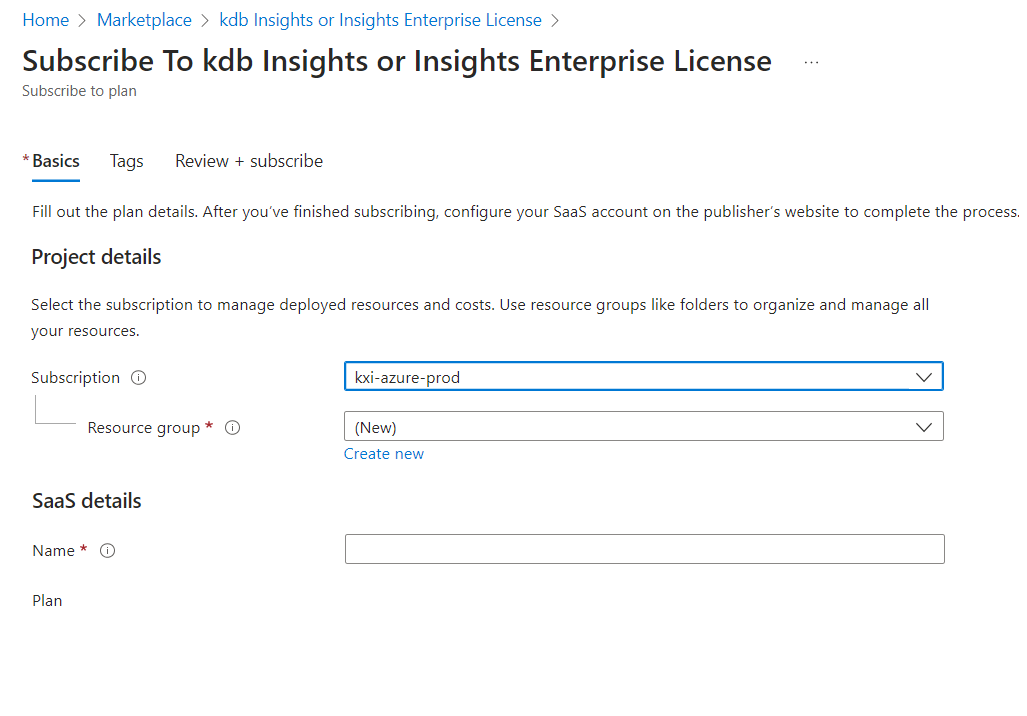Image resolution: width=1027 pixels, height=716 pixels.
Task: Open the ellipsis more options menu
Action: click(x=811, y=62)
